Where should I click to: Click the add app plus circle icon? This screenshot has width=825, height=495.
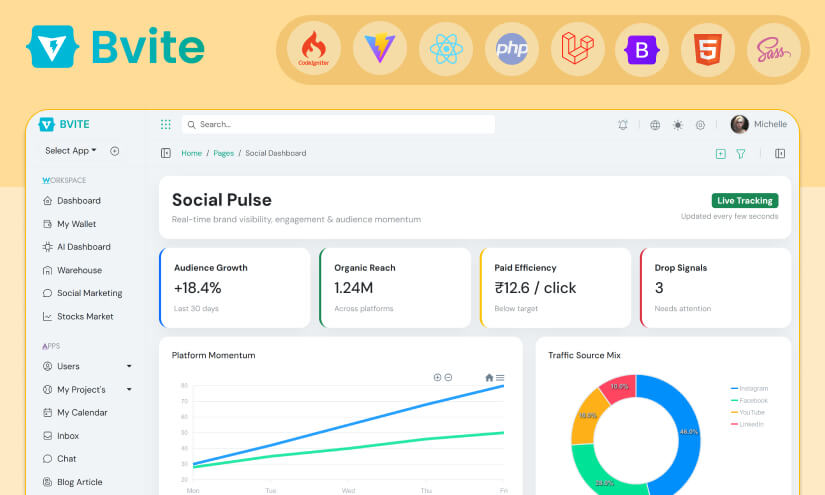pyautogui.click(x=115, y=151)
